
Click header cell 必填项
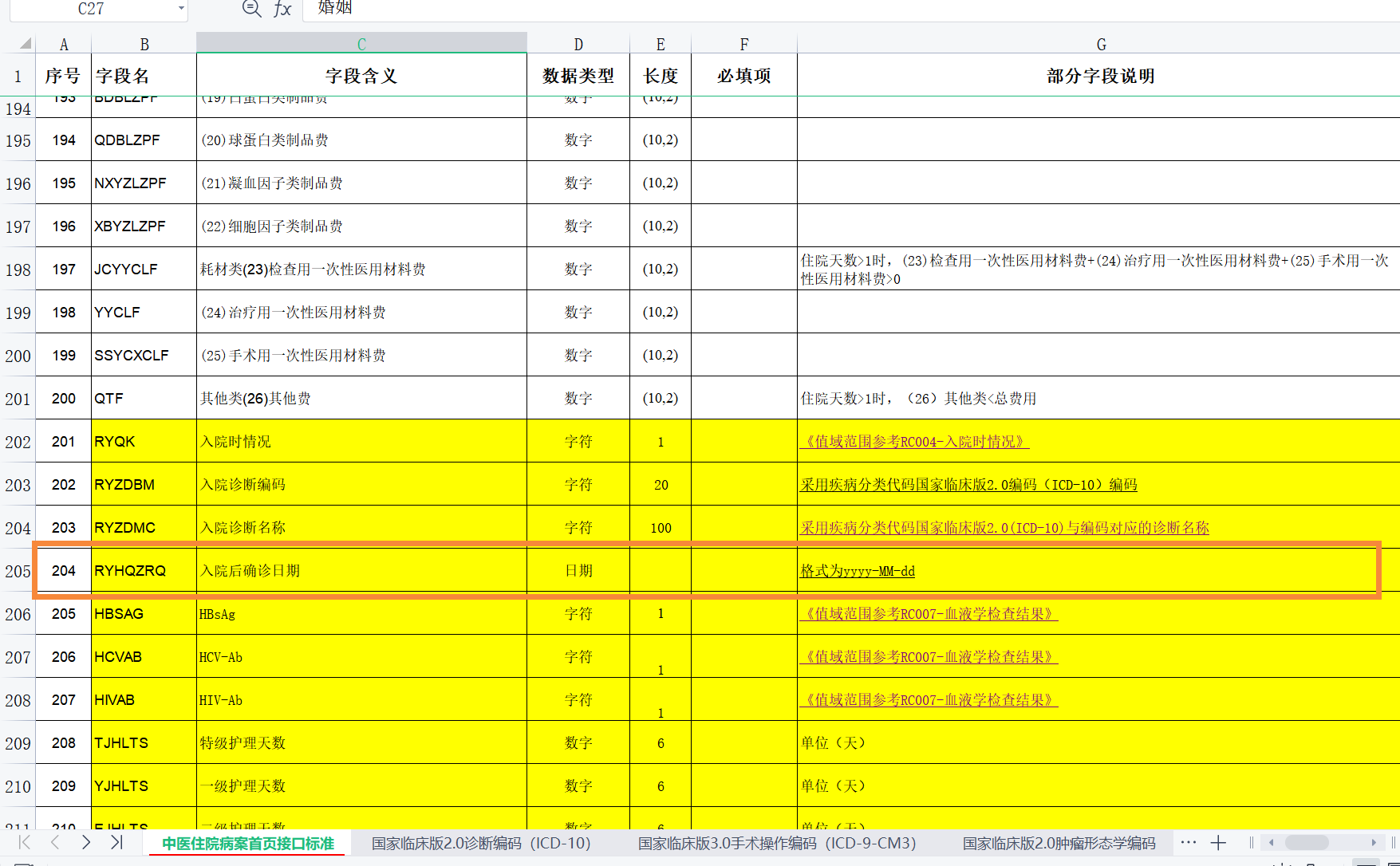(x=744, y=76)
